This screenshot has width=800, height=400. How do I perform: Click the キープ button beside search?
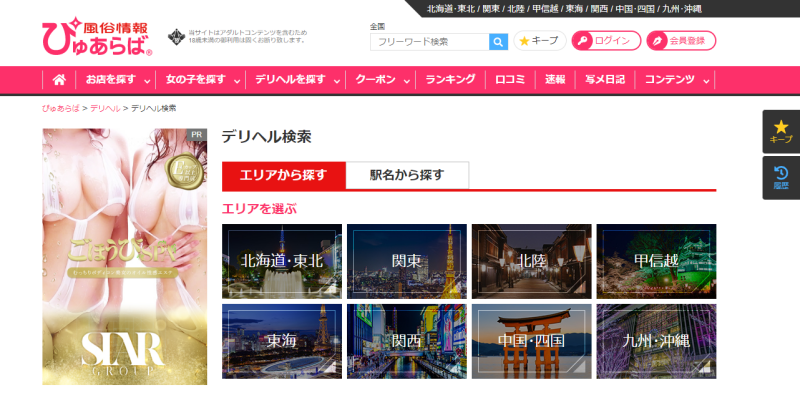[539, 41]
